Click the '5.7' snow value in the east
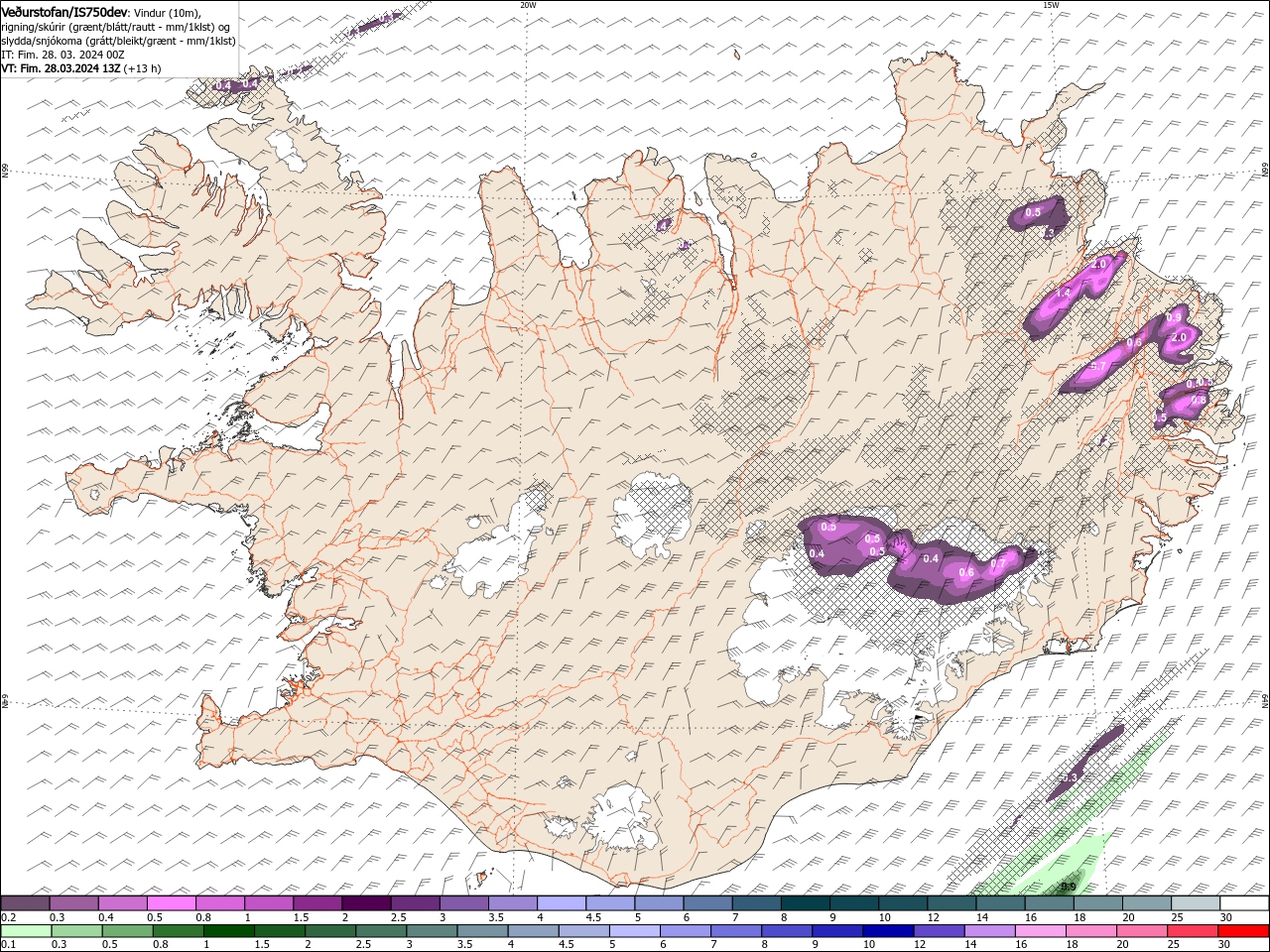Image resolution: width=1270 pixels, height=952 pixels. [x=1098, y=367]
